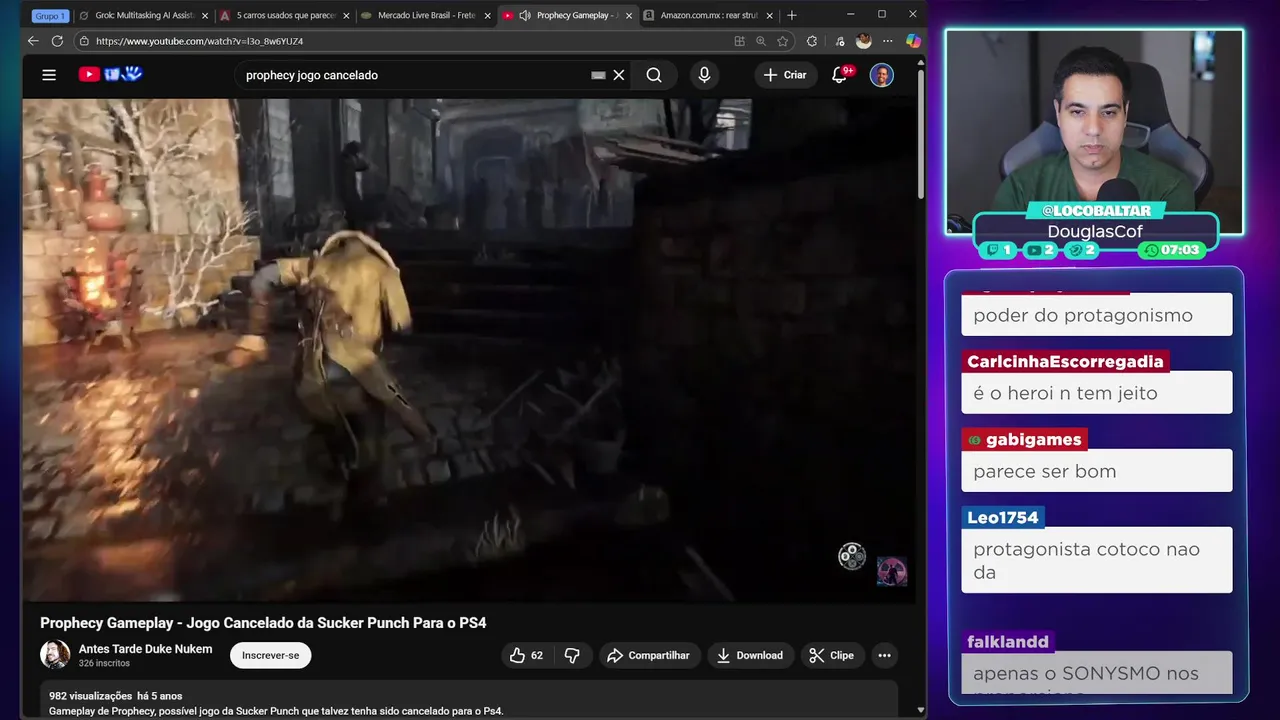Image resolution: width=1280 pixels, height=720 pixels.
Task: Mute audio on Prophecy Gameplay tab
Action: [525, 15]
